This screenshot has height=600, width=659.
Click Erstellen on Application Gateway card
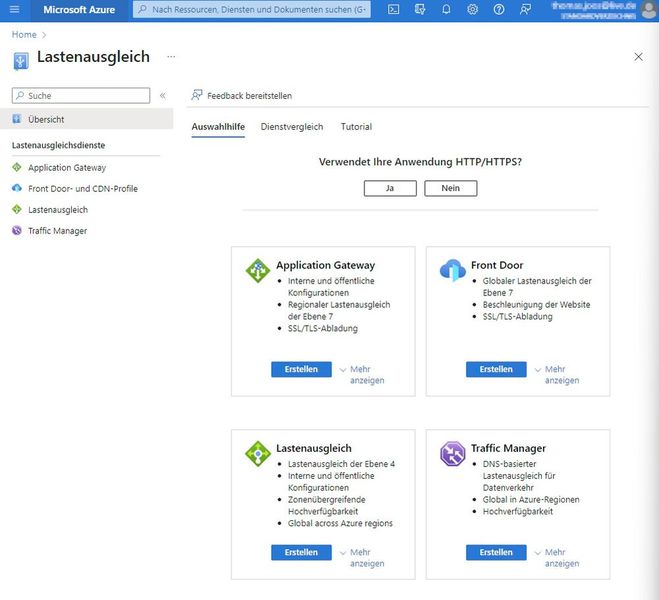click(x=301, y=369)
